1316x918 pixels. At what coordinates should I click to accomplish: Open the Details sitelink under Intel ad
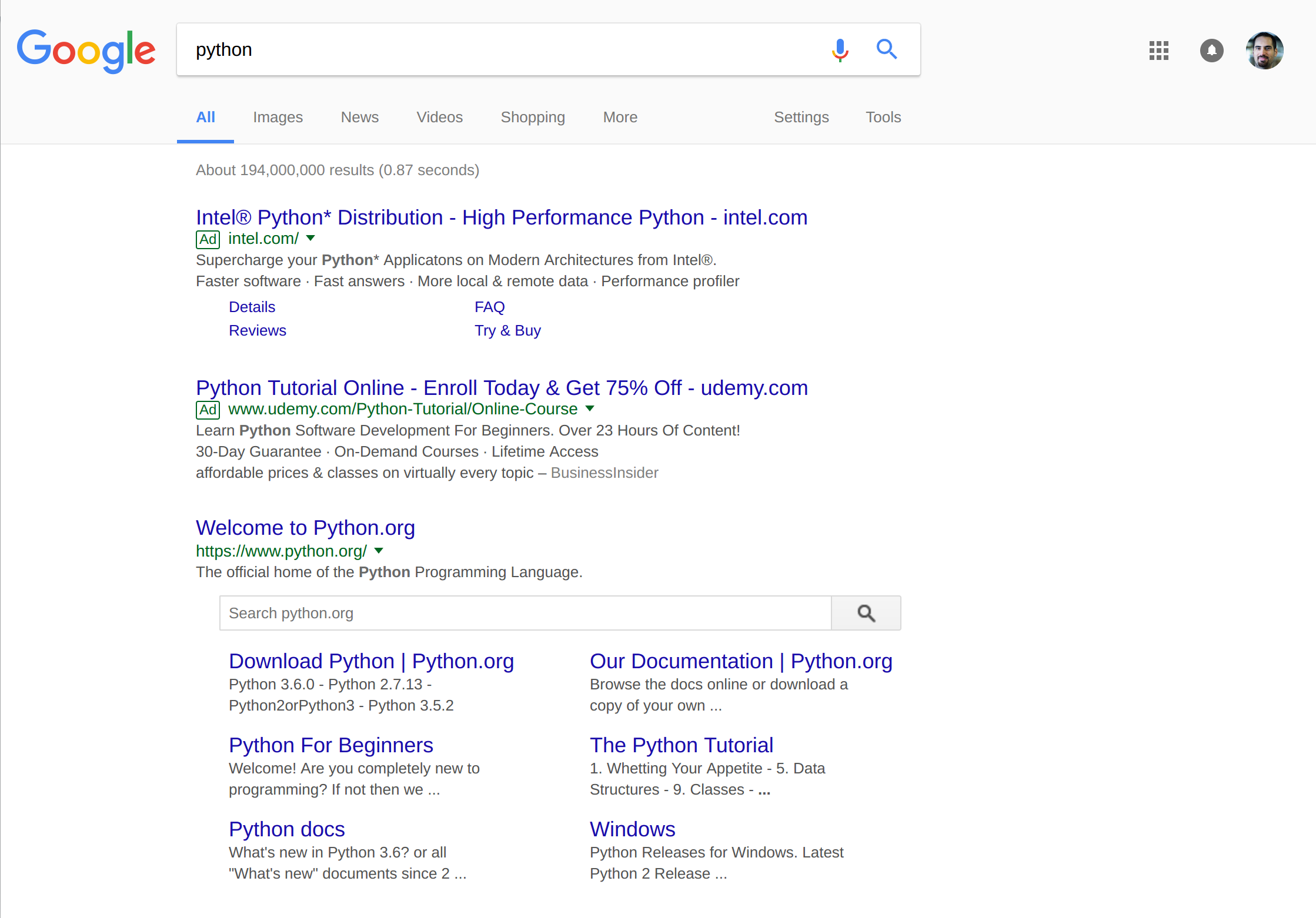[252, 307]
